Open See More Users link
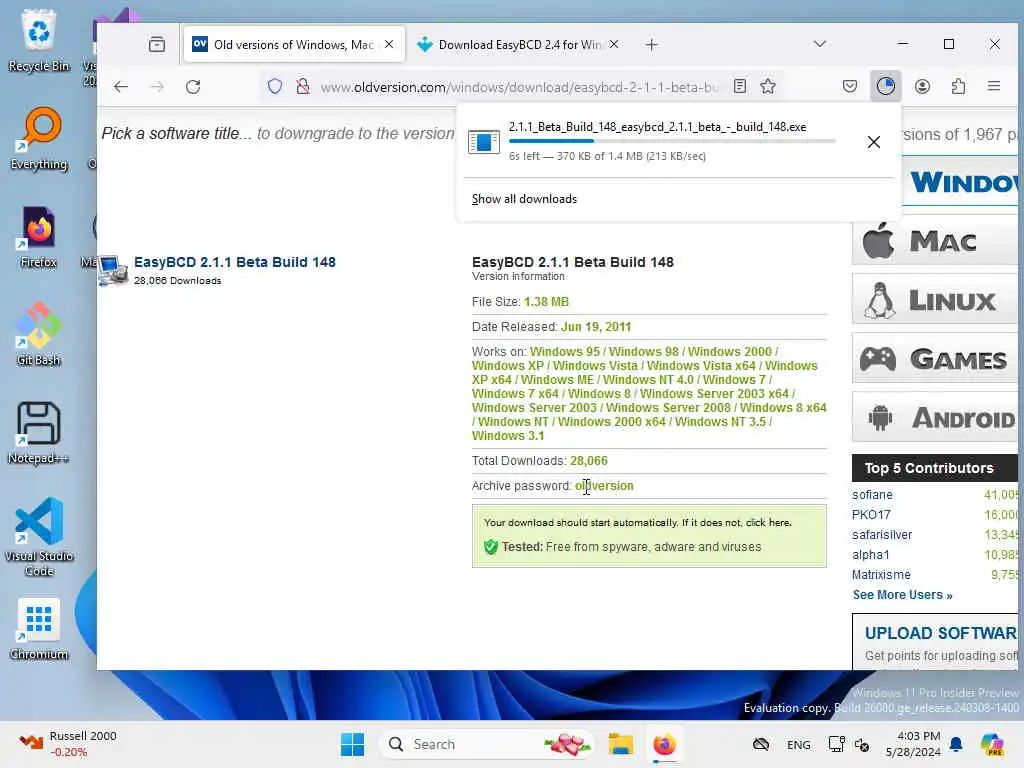1024x768 pixels. [902, 595]
